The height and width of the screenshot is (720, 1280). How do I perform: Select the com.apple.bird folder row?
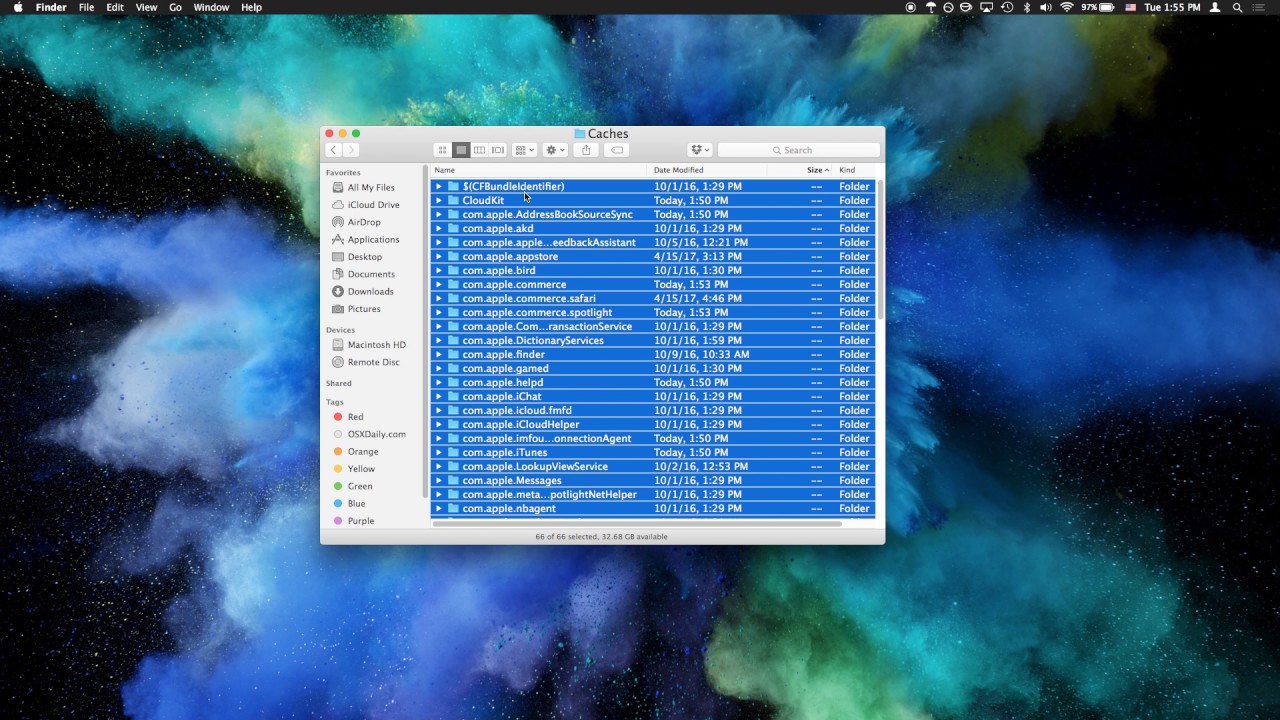pos(653,271)
